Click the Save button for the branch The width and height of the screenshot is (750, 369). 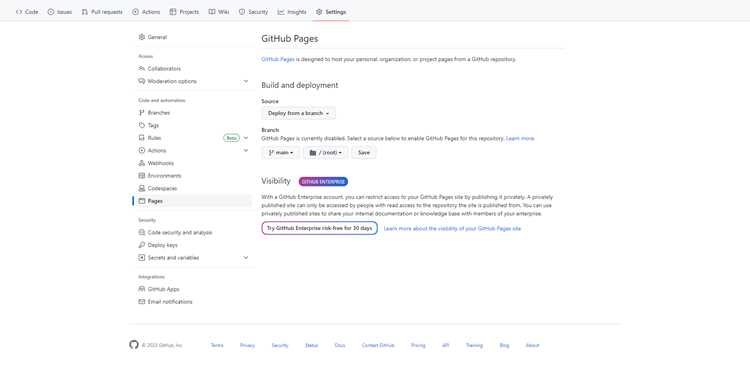(x=364, y=153)
